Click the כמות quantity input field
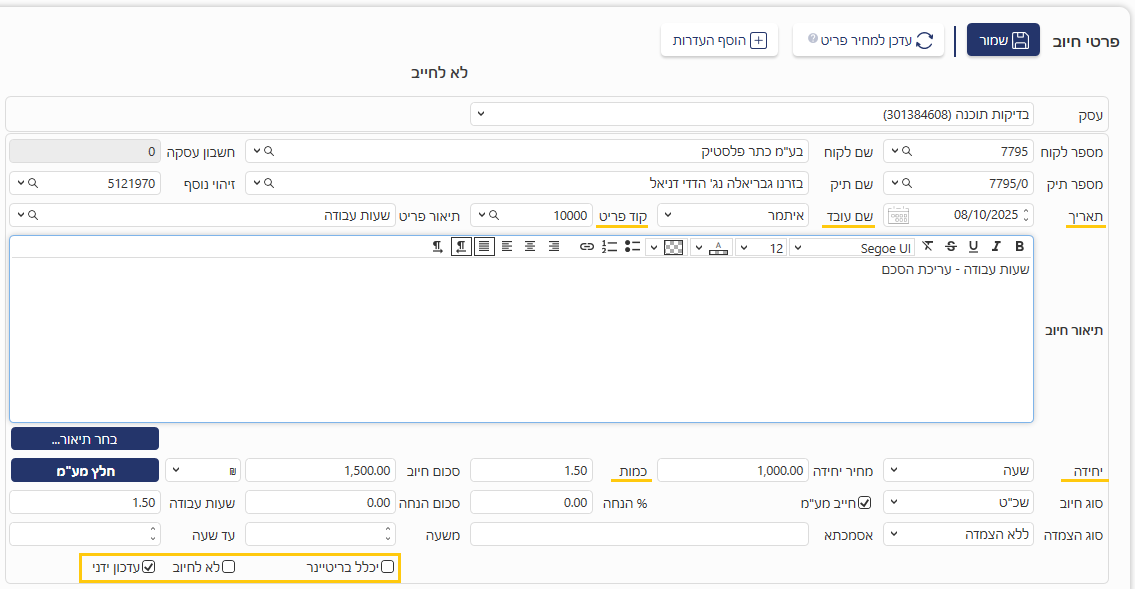 530,471
